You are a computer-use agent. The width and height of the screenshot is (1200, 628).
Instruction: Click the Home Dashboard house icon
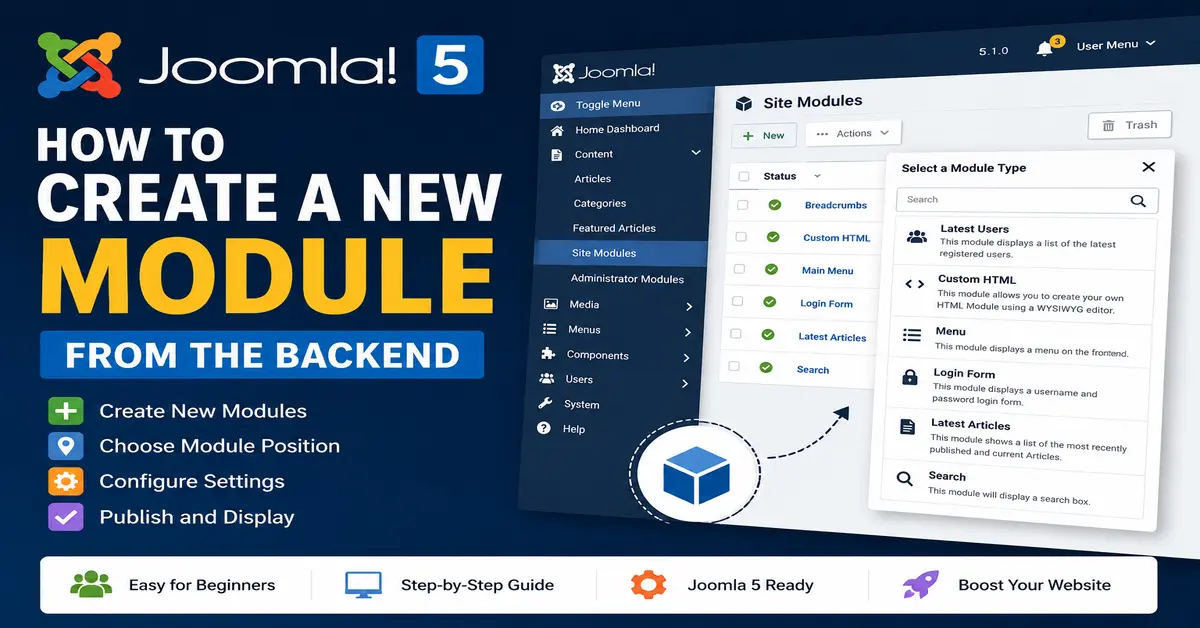[x=557, y=130]
